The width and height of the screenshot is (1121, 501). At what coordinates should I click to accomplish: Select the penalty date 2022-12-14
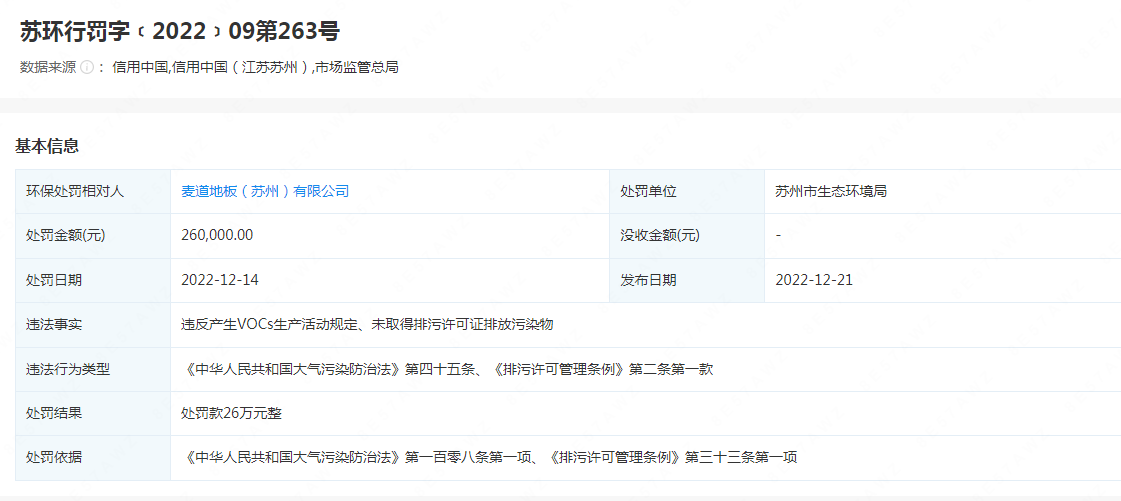[x=220, y=280]
